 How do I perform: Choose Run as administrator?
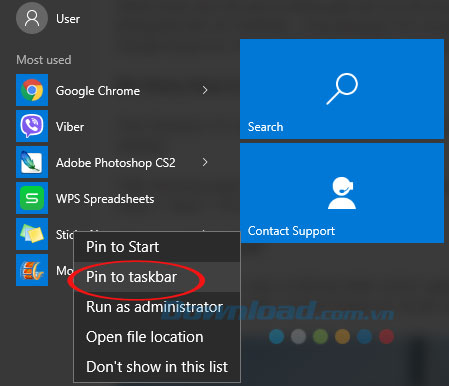(x=157, y=307)
